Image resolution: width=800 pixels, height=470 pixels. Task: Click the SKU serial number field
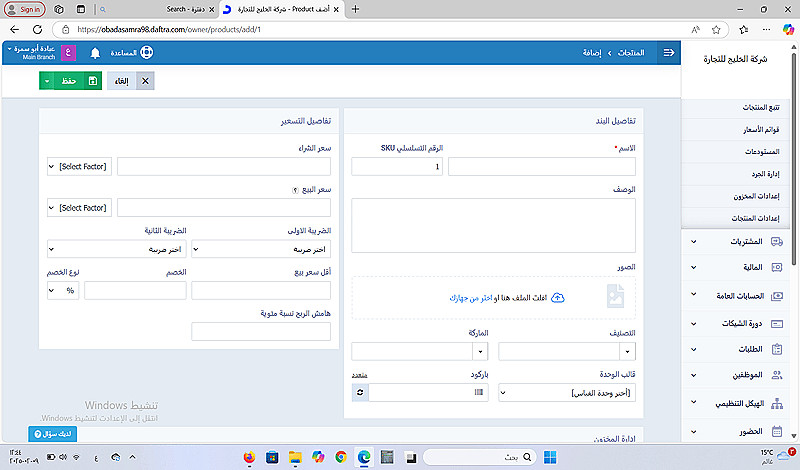click(x=397, y=166)
